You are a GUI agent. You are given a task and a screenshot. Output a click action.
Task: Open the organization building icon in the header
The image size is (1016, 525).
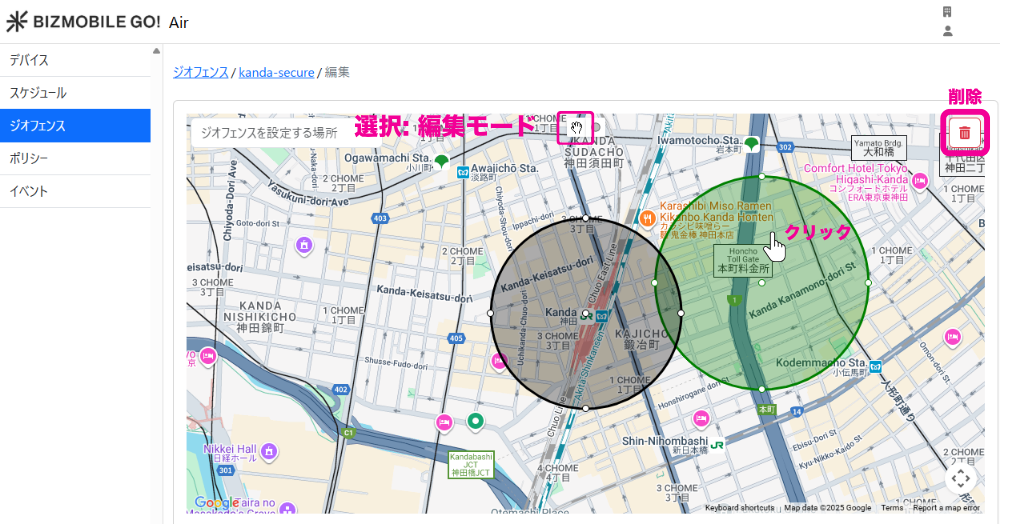point(947,12)
